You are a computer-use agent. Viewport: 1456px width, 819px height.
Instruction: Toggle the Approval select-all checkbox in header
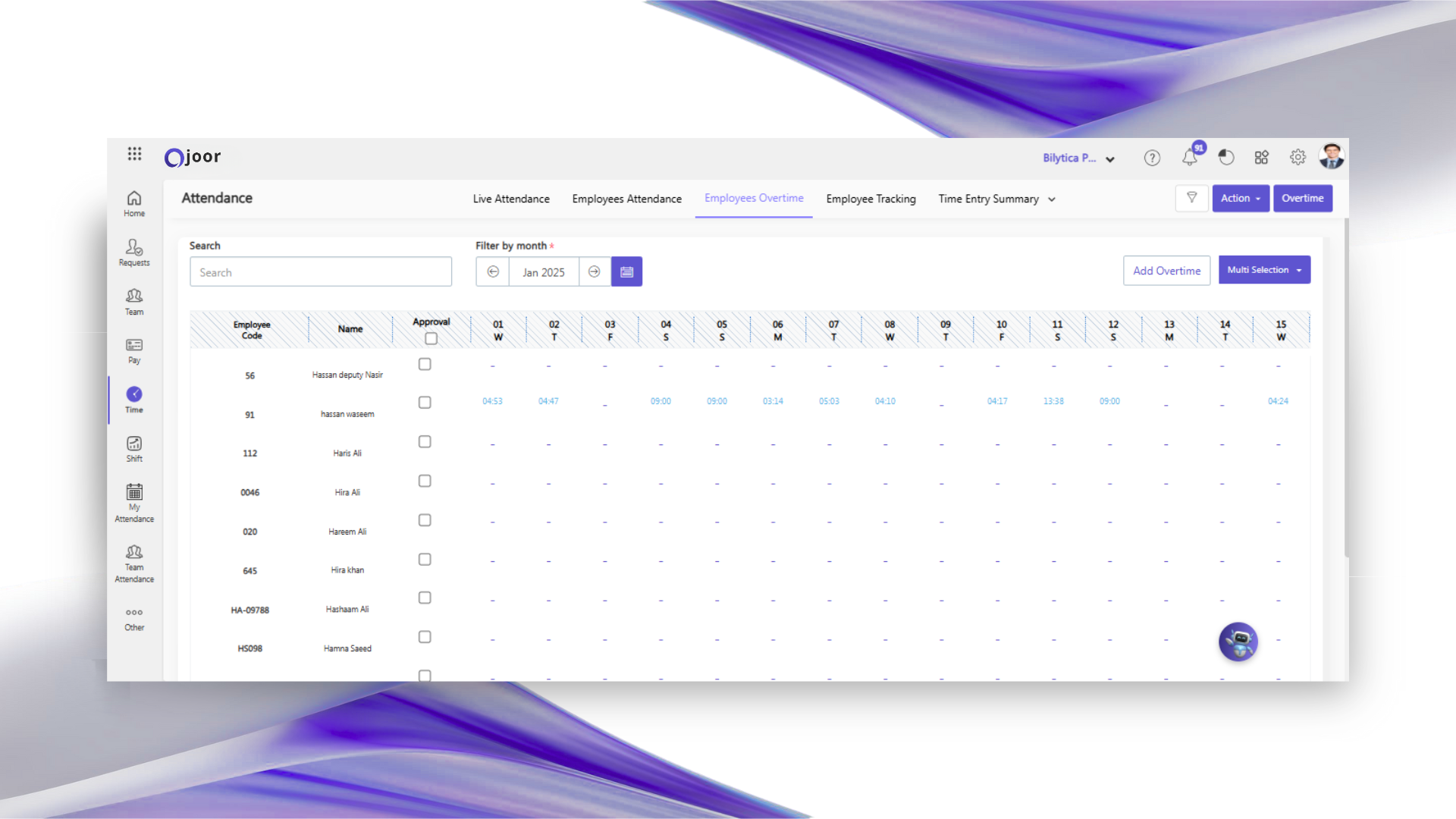(x=431, y=339)
